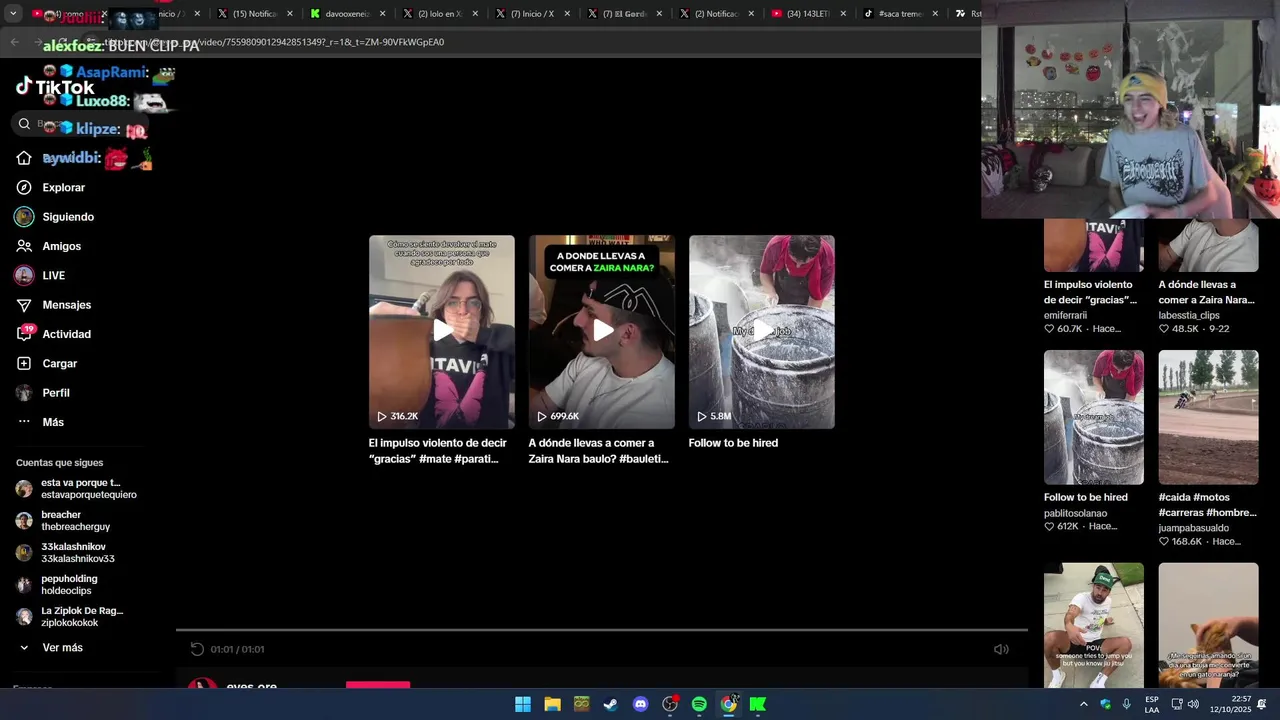Screen dimensions: 1280x720
Task: Click Cargar to upload a video
Action: [x=59, y=363]
